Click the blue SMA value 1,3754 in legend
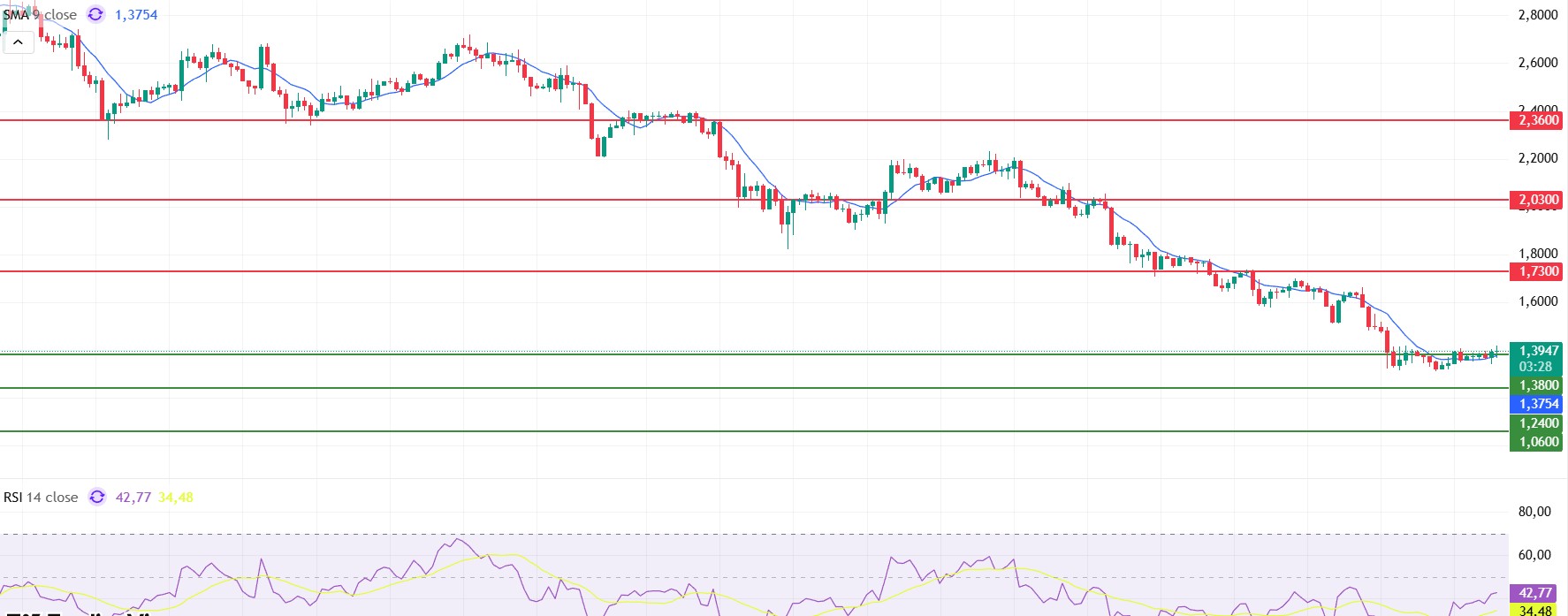Image resolution: width=1568 pixels, height=616 pixels. click(x=136, y=15)
